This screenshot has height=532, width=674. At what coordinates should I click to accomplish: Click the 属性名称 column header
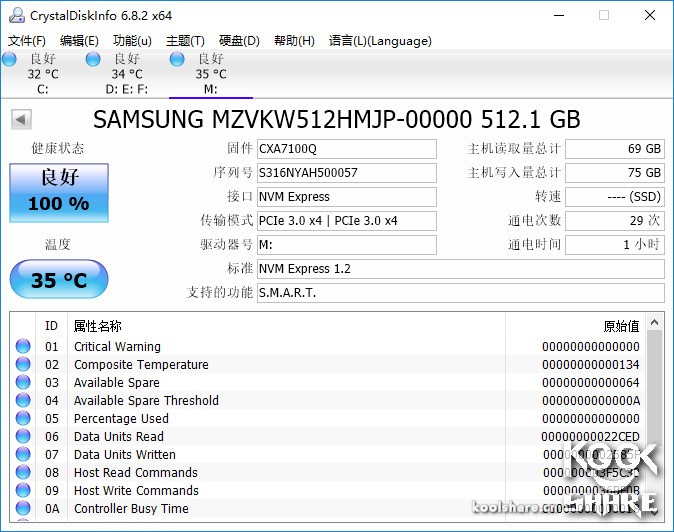(286, 326)
